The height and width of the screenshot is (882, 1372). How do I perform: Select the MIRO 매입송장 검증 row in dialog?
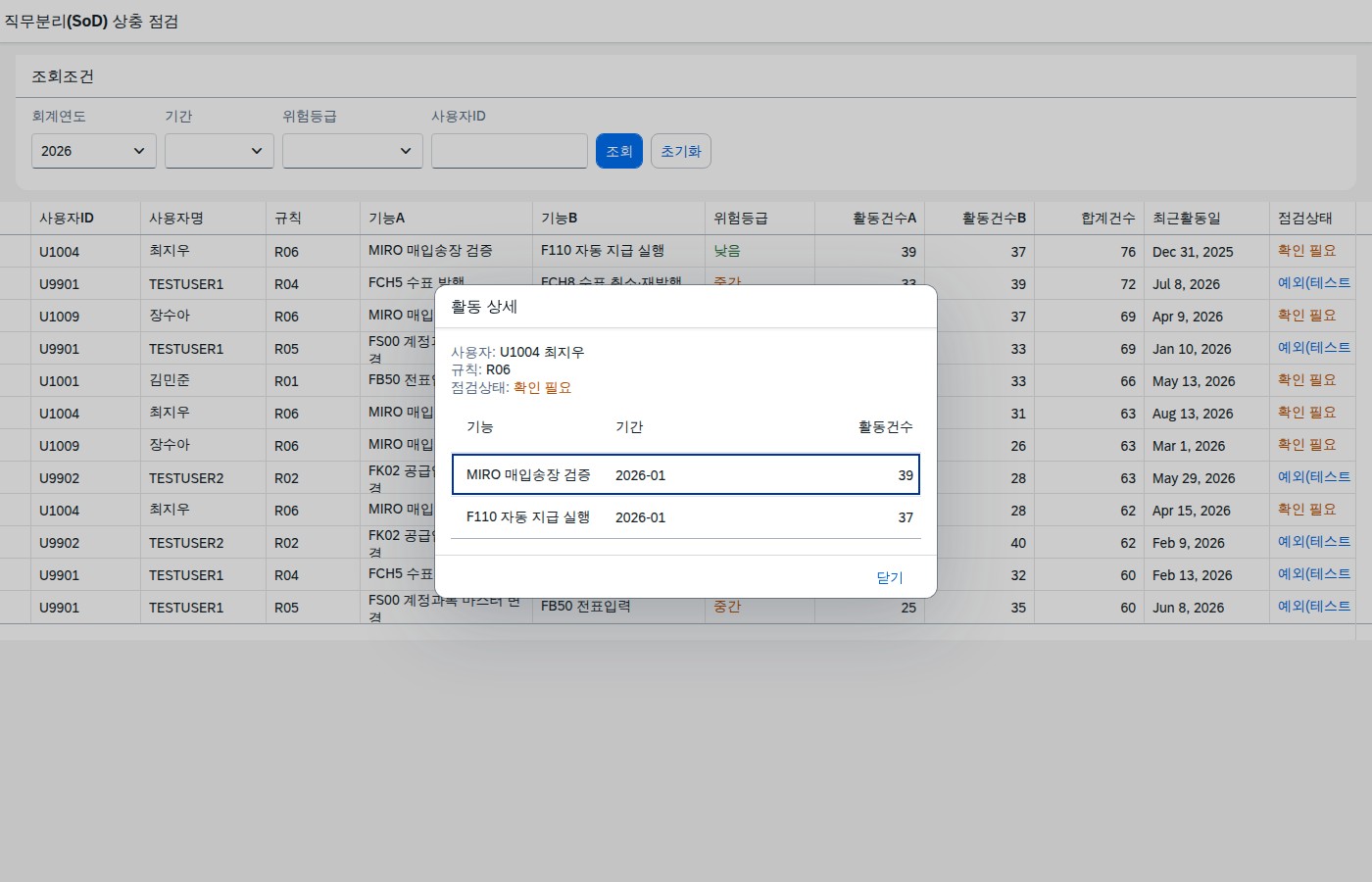click(686, 474)
